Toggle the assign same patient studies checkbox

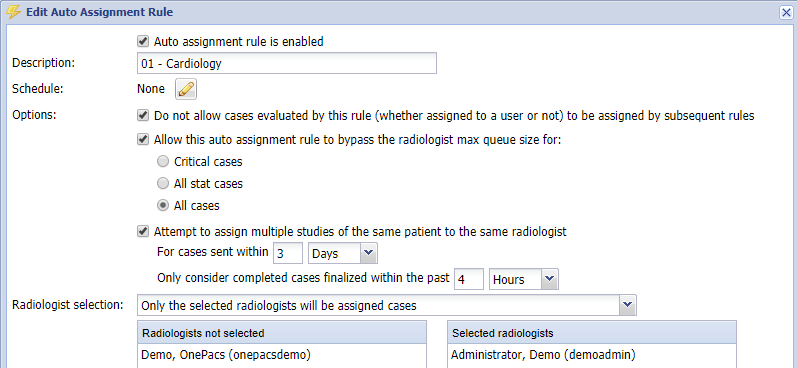(143, 231)
